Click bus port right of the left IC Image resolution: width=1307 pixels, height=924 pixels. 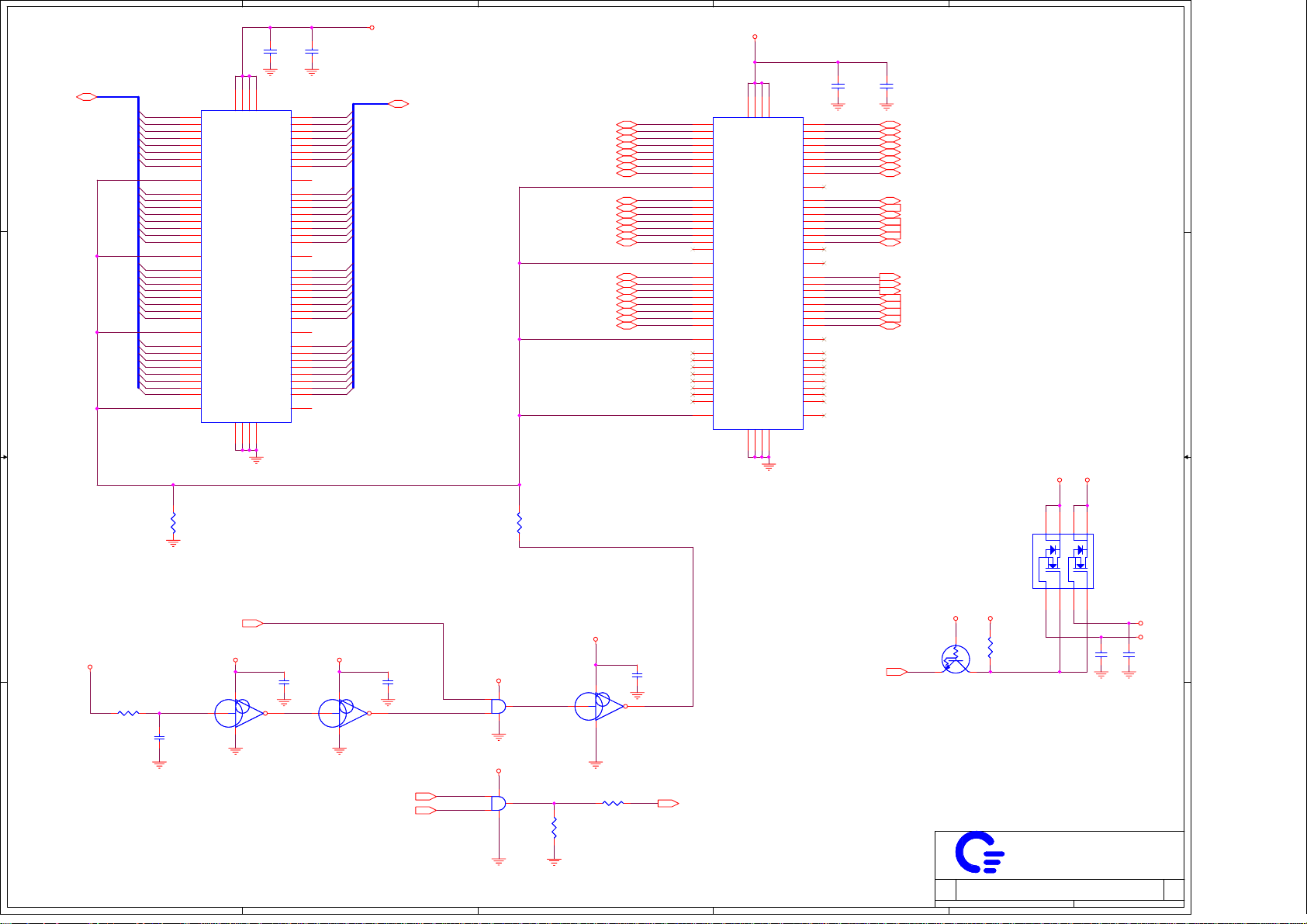[399, 104]
